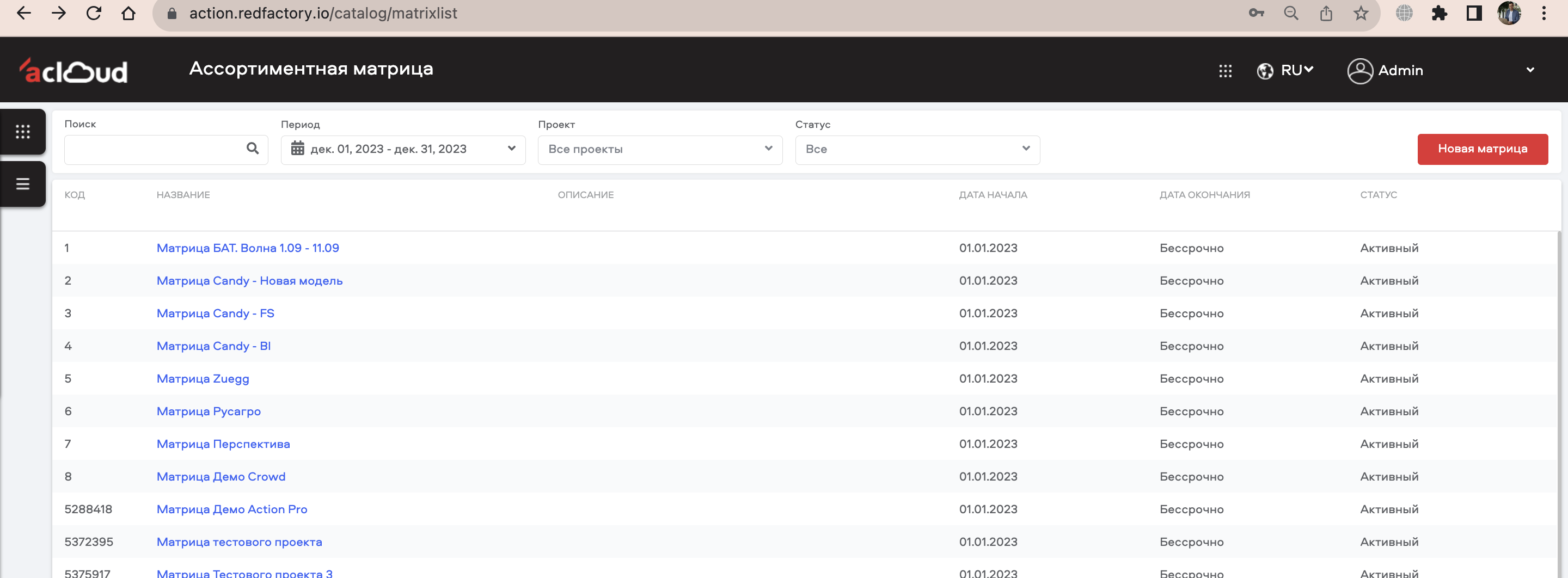This screenshot has width=1568, height=578.
Task: Click the table vertical scrollbar
Action: 1559,404
